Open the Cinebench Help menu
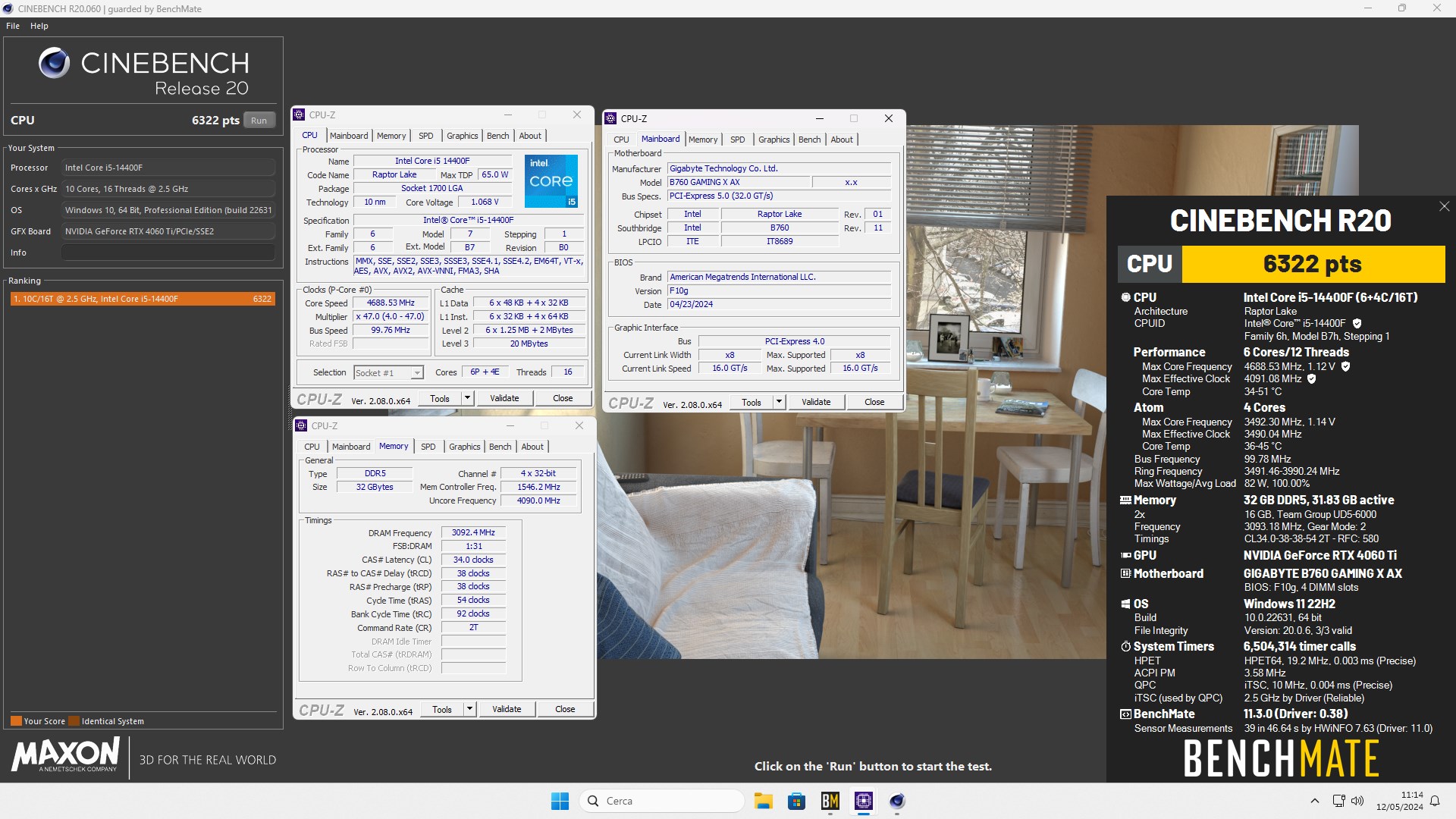The image size is (1456, 819). click(x=39, y=26)
